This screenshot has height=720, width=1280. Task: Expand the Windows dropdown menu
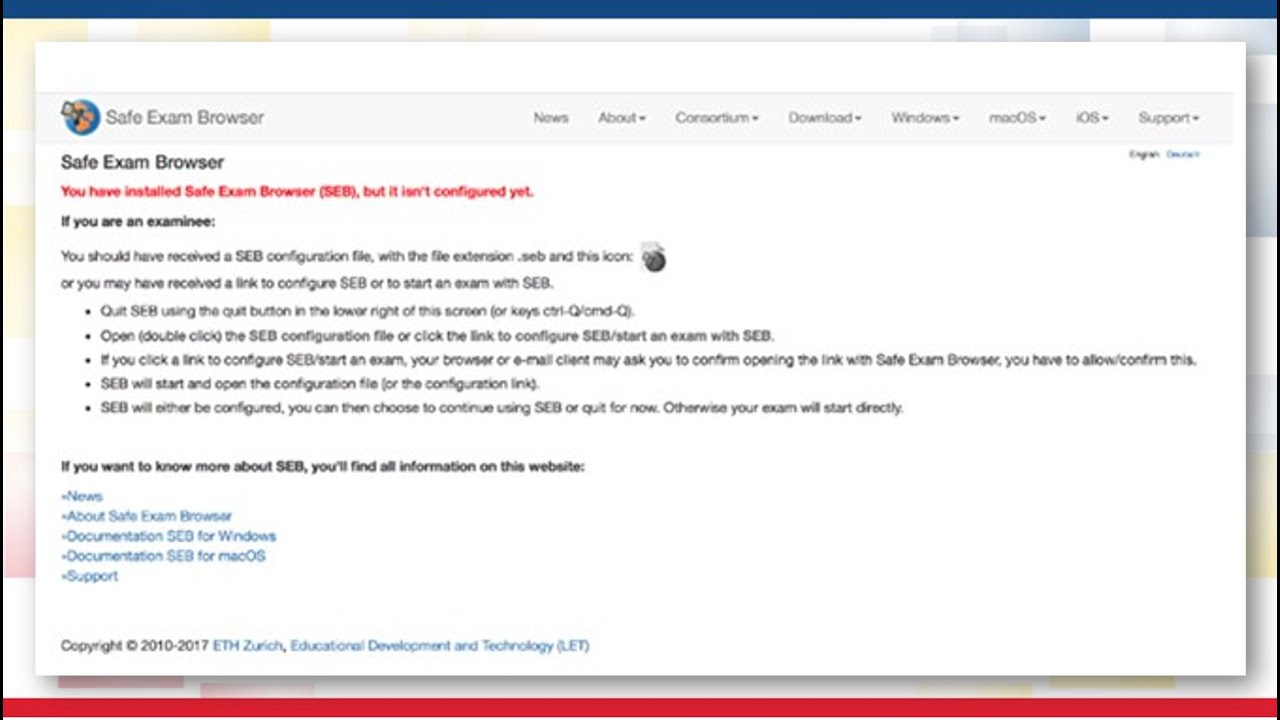(925, 117)
